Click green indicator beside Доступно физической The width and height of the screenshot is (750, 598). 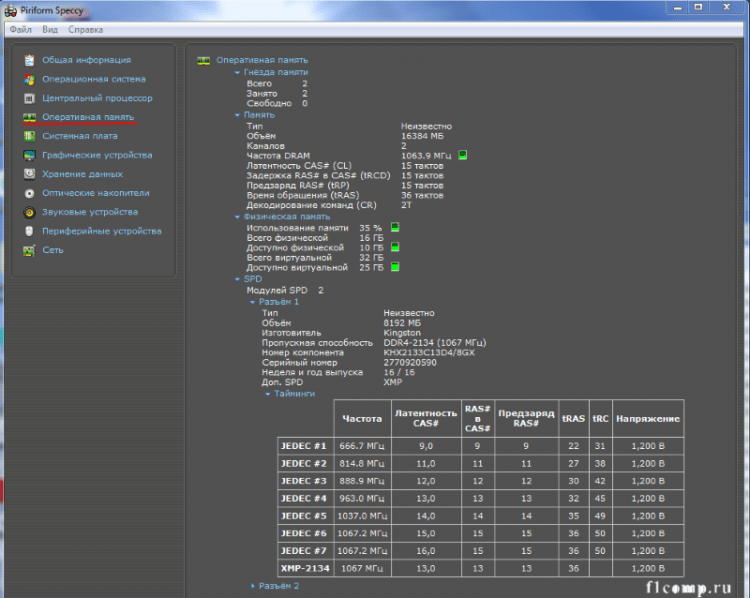click(x=395, y=247)
